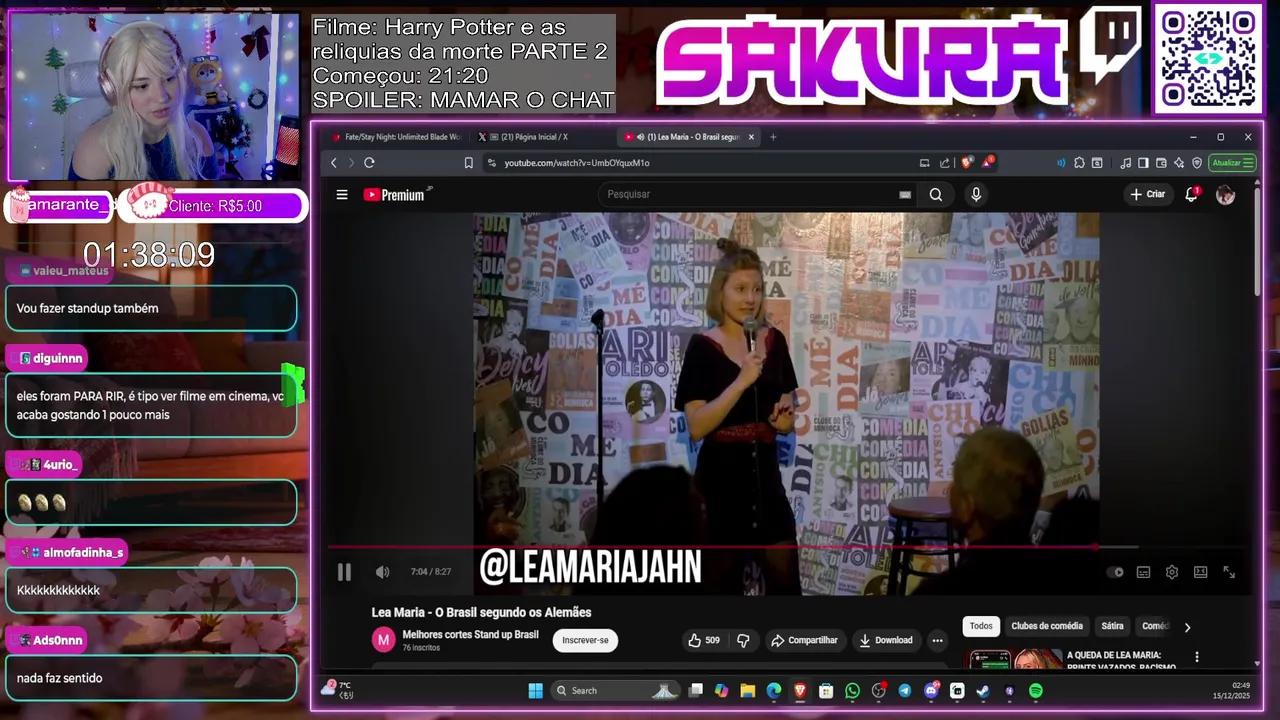This screenshot has height=720, width=1280.
Task: Pause the YouTube video
Action: pyautogui.click(x=344, y=572)
